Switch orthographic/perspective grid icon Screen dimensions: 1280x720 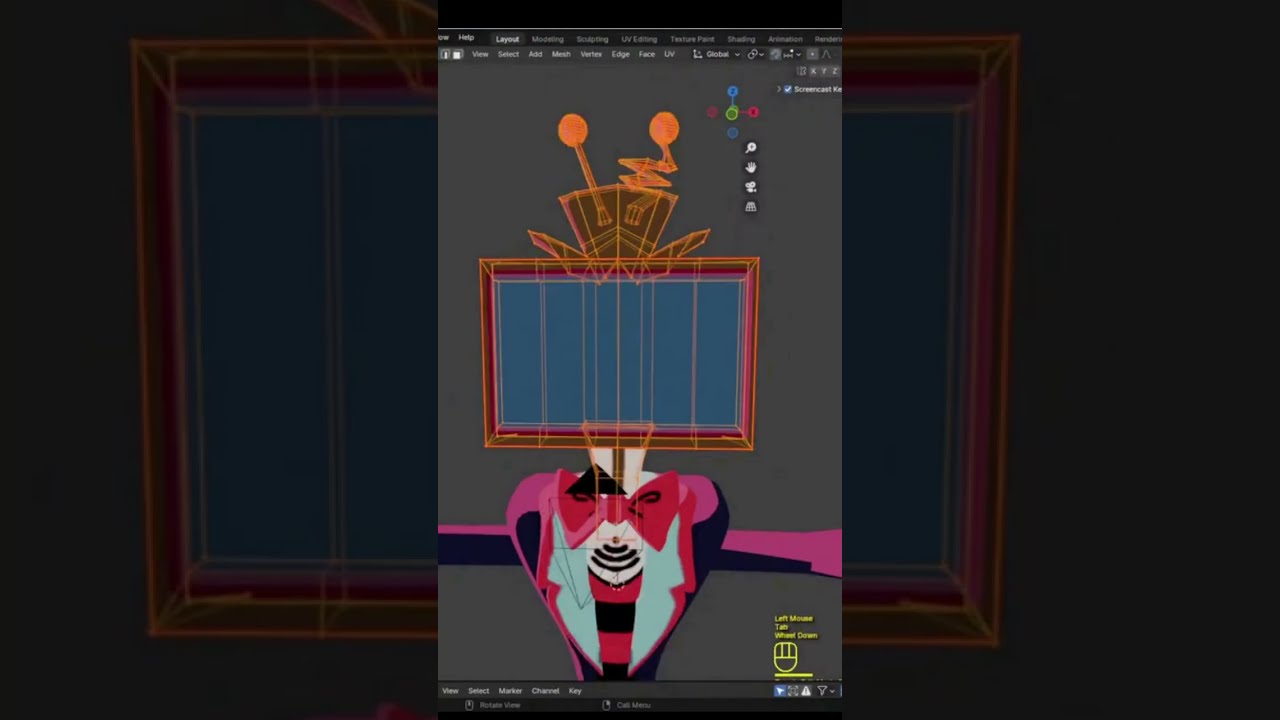pos(751,207)
